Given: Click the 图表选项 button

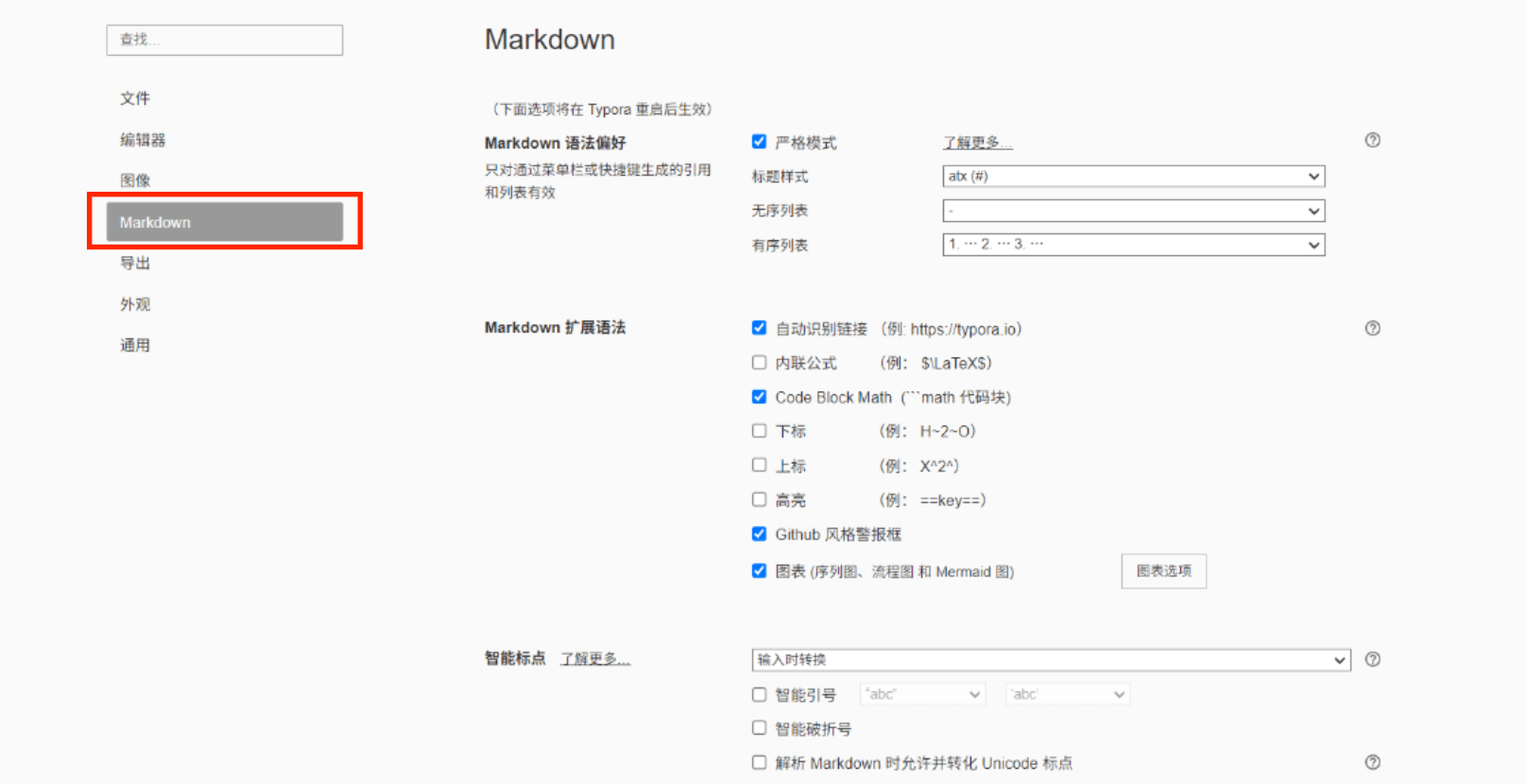Looking at the screenshot, I should [1163, 571].
